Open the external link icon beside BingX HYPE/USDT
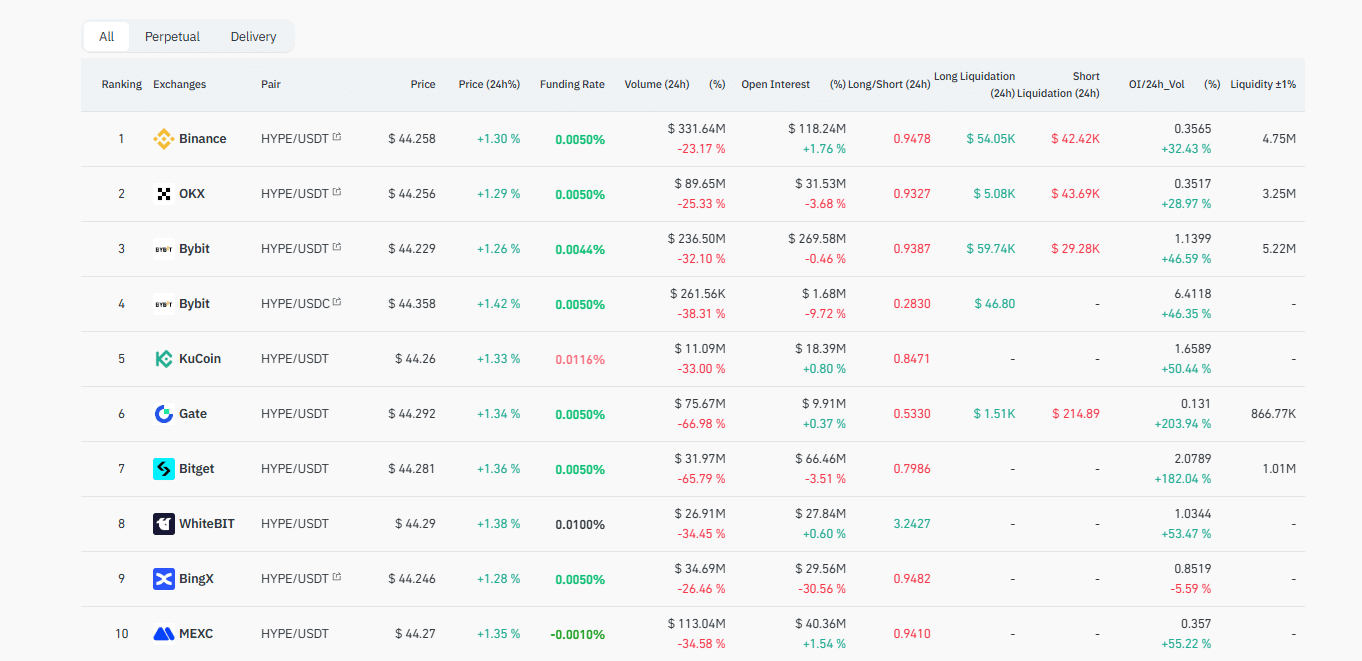Screen dimensions: 1362x661 [337, 577]
